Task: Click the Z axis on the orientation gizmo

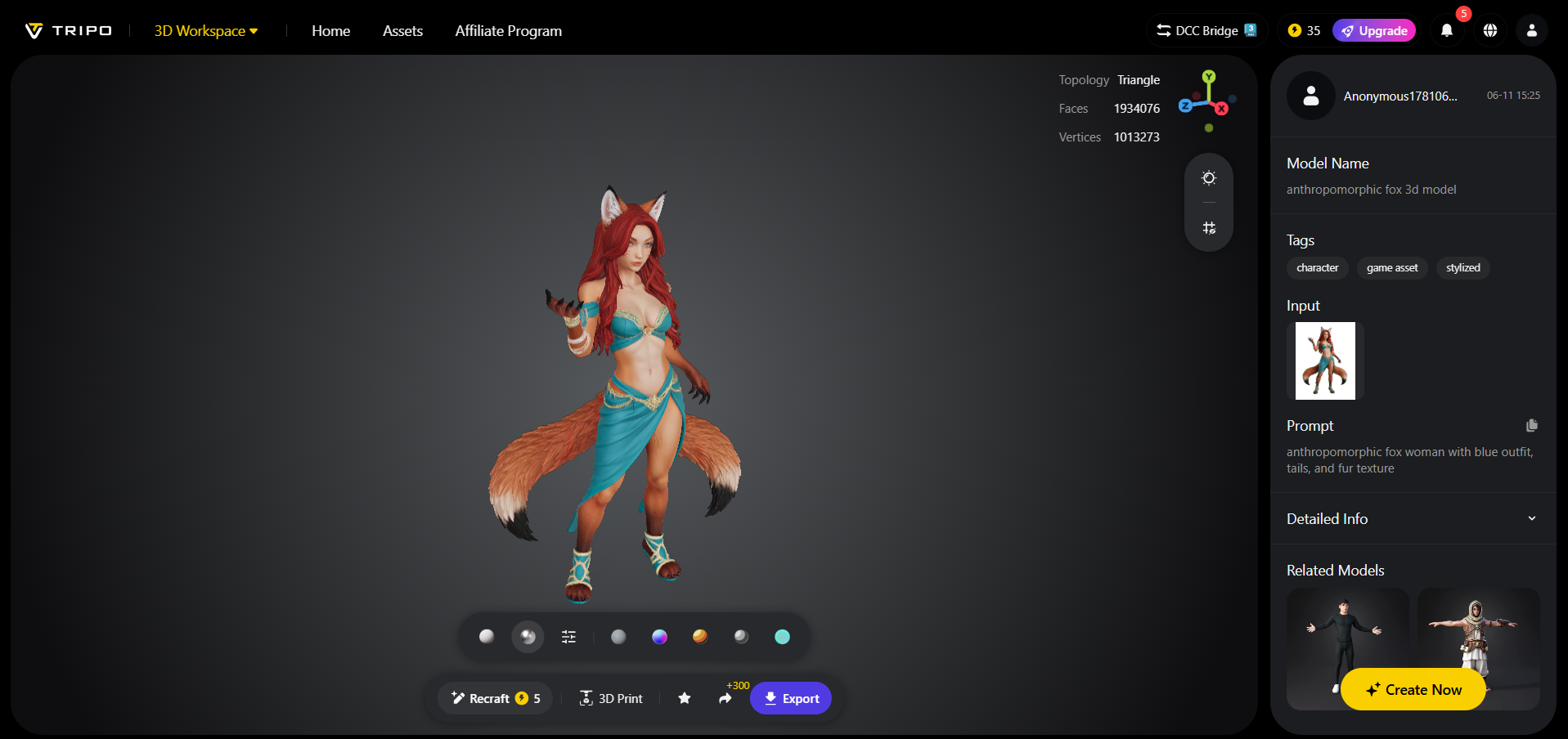Action: point(1185,105)
